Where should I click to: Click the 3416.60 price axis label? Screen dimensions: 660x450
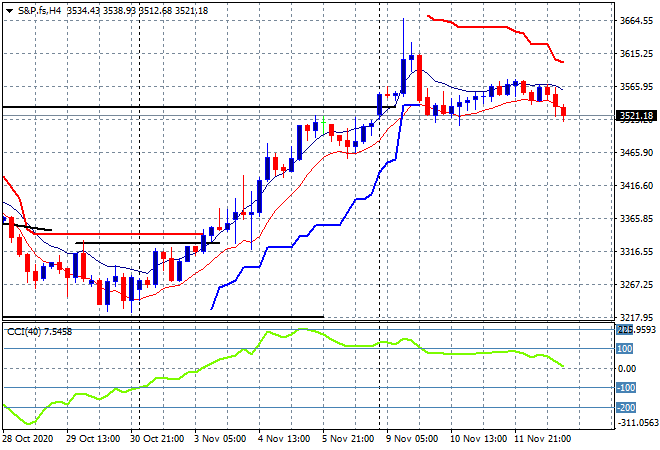click(636, 185)
